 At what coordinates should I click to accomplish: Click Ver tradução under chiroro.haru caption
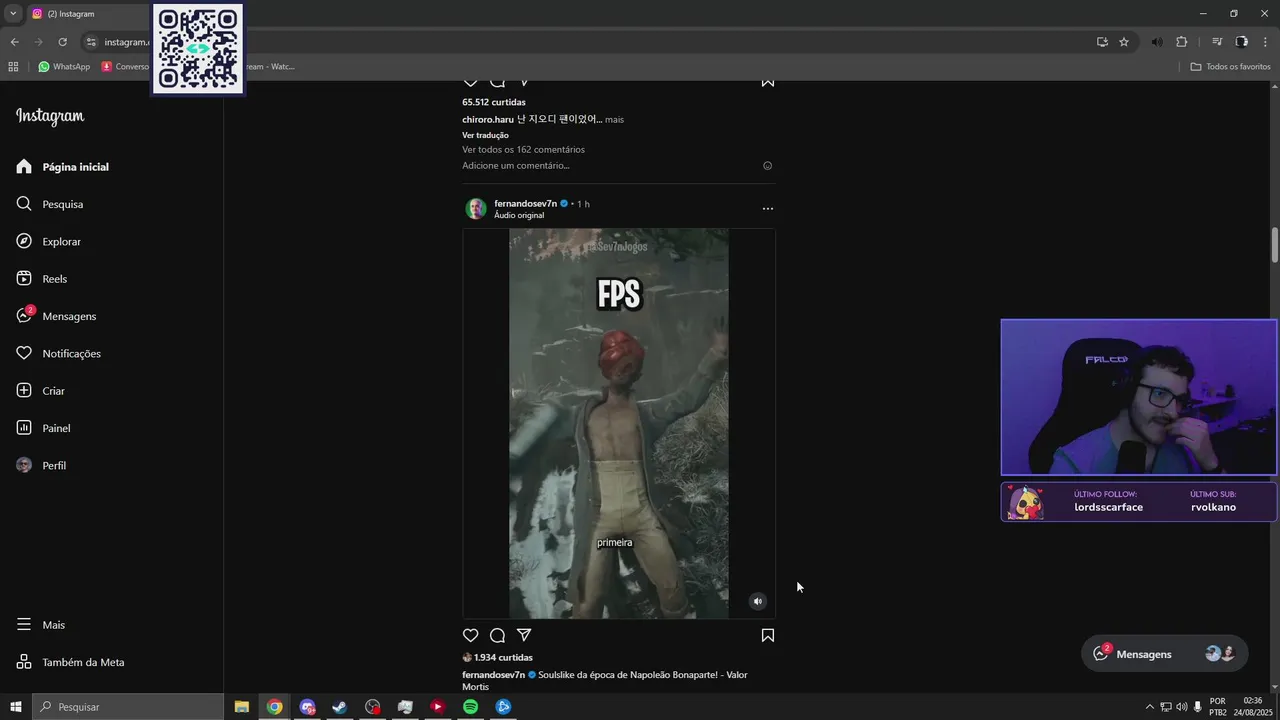click(x=485, y=135)
